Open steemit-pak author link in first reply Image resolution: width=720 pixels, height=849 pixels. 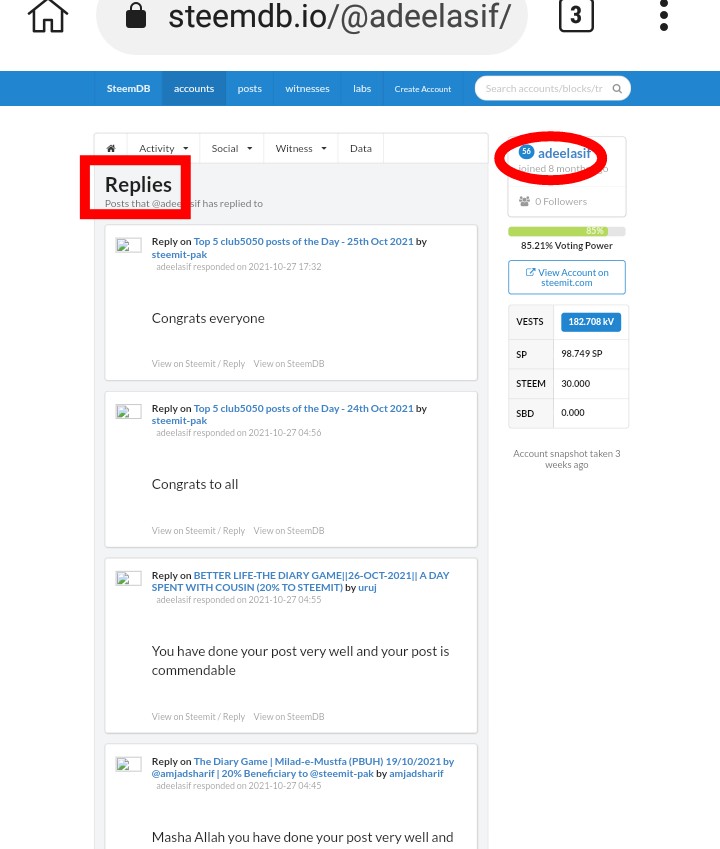(x=179, y=254)
